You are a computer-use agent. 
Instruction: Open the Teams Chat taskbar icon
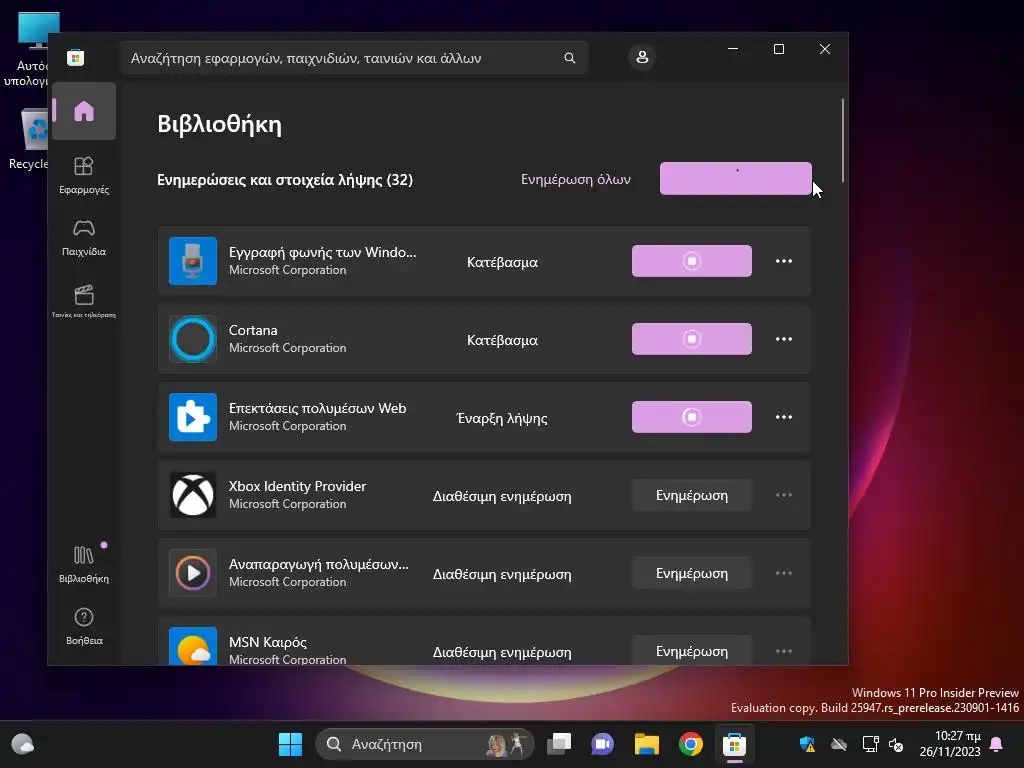[602, 744]
